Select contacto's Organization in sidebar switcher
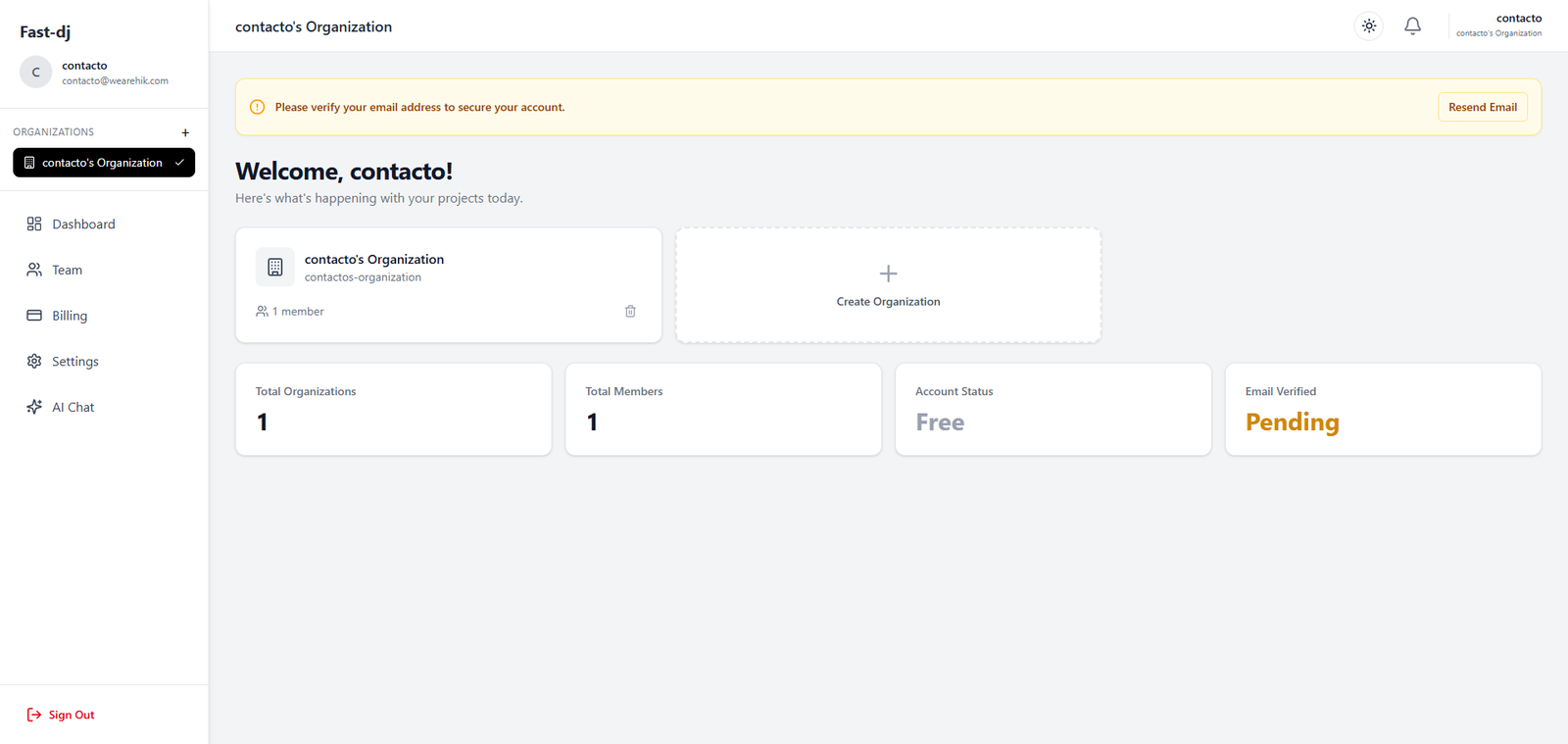The image size is (1568, 744). 103,163
